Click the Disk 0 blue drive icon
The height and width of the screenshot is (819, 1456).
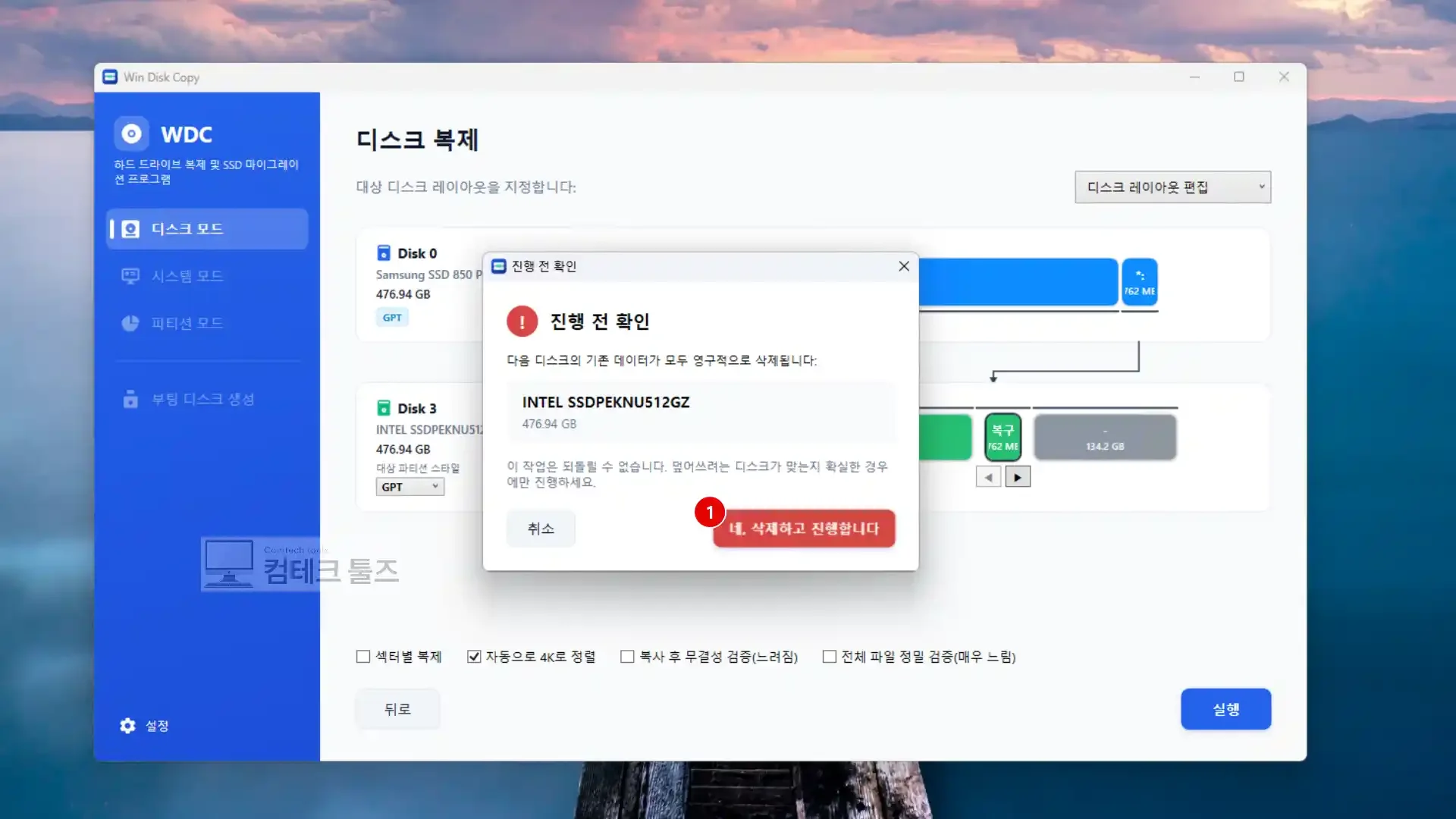pyautogui.click(x=384, y=253)
